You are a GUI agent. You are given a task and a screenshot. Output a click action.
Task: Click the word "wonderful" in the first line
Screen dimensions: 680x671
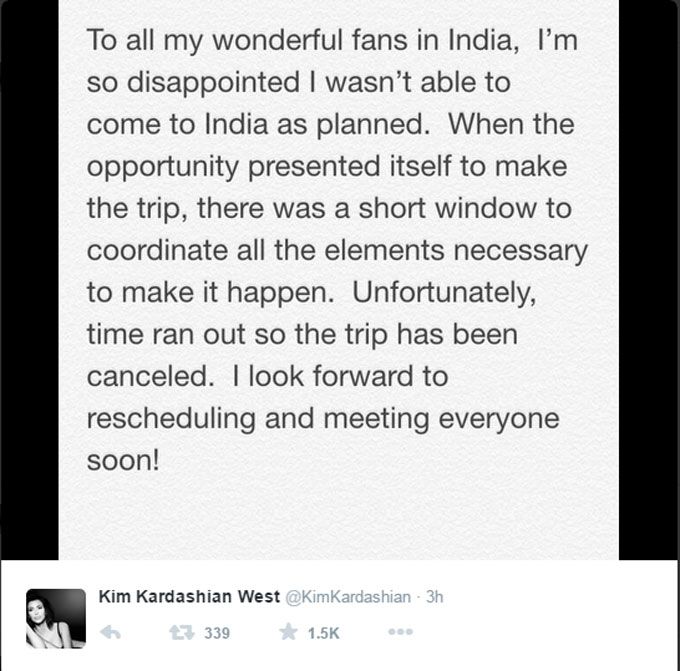tap(278, 40)
